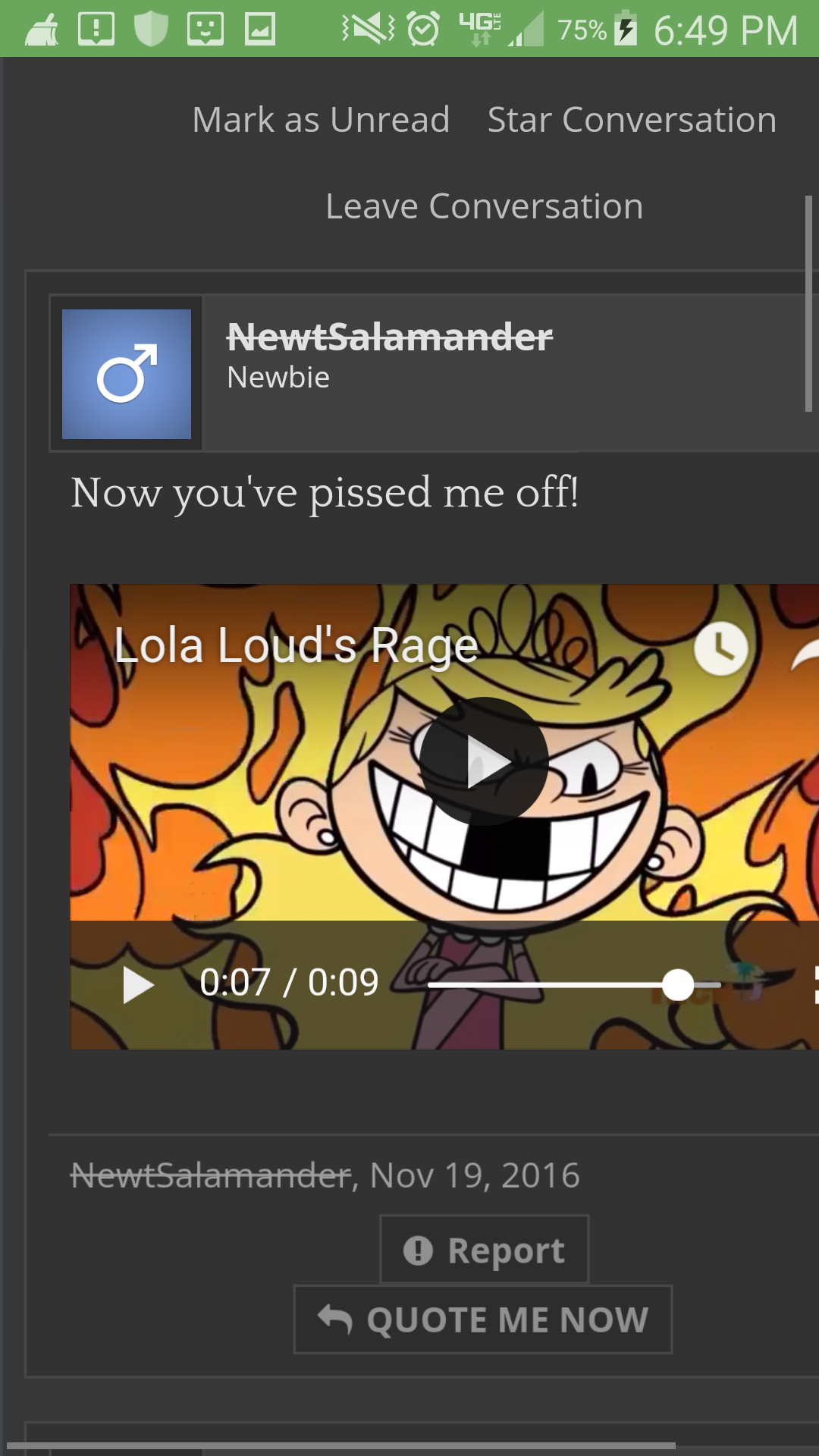Tap the shield security status icon

[151, 29]
